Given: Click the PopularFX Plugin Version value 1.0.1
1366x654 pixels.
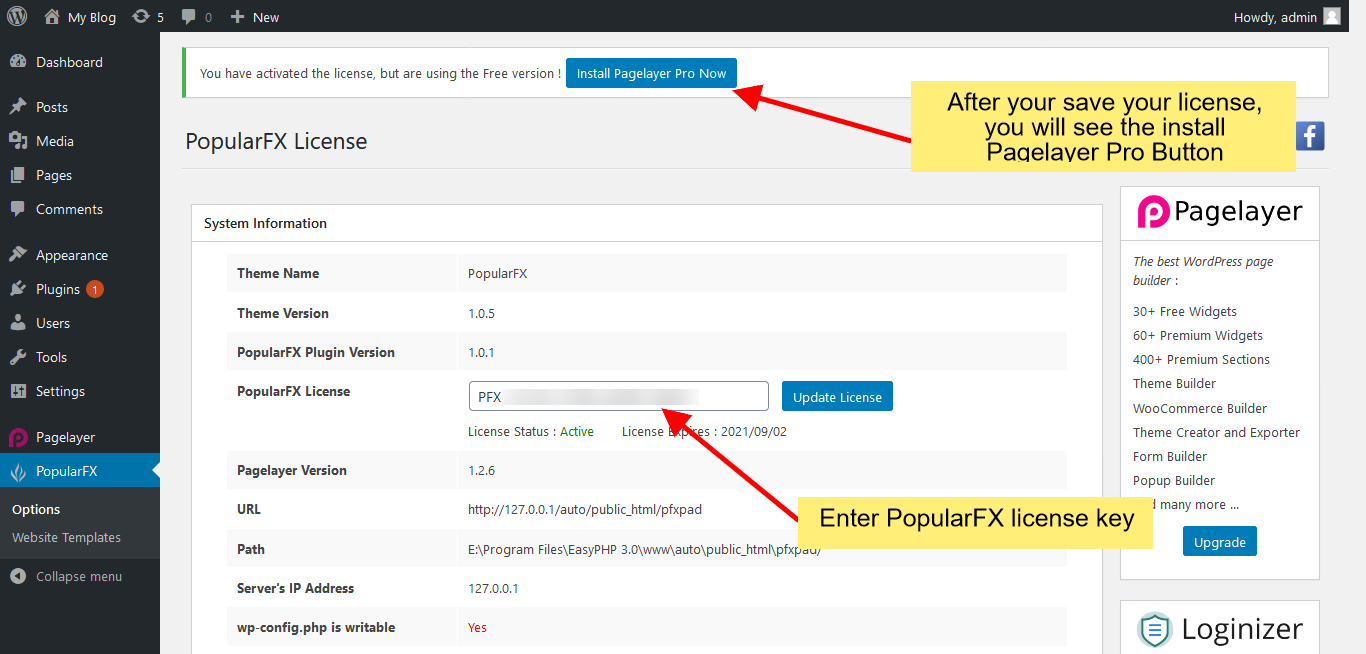Looking at the screenshot, I should click(x=481, y=352).
